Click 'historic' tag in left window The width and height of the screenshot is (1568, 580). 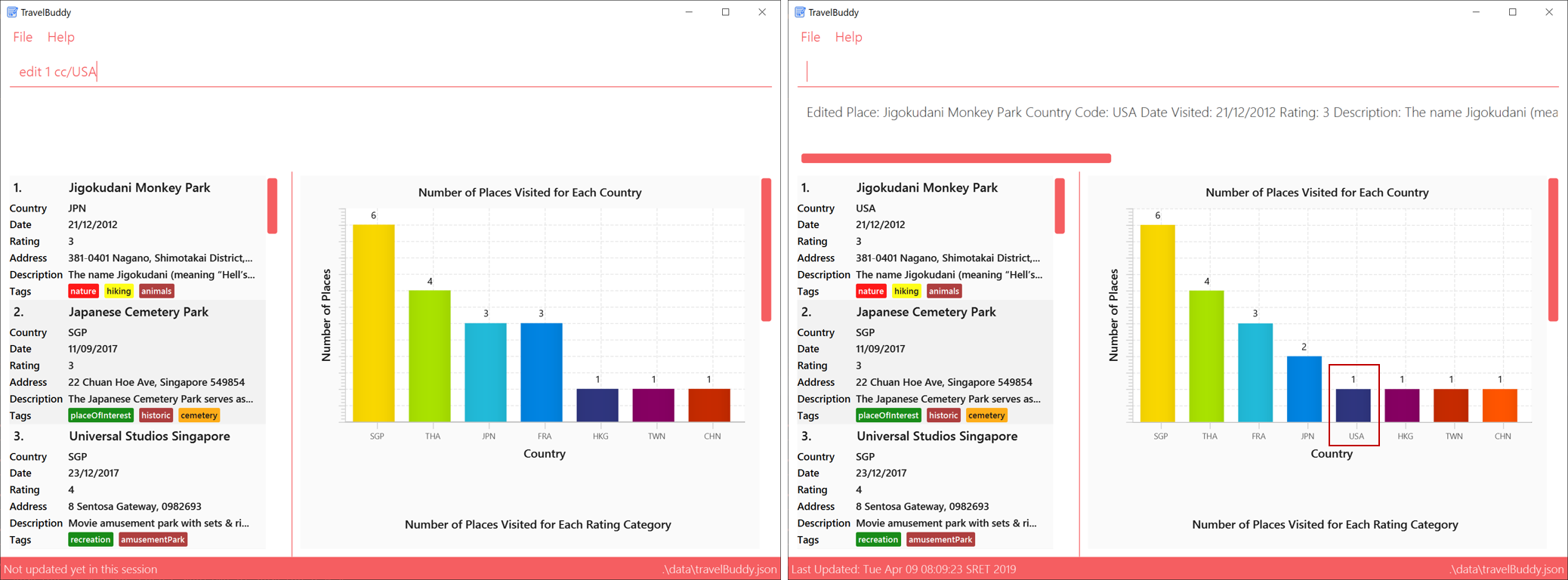(156, 415)
